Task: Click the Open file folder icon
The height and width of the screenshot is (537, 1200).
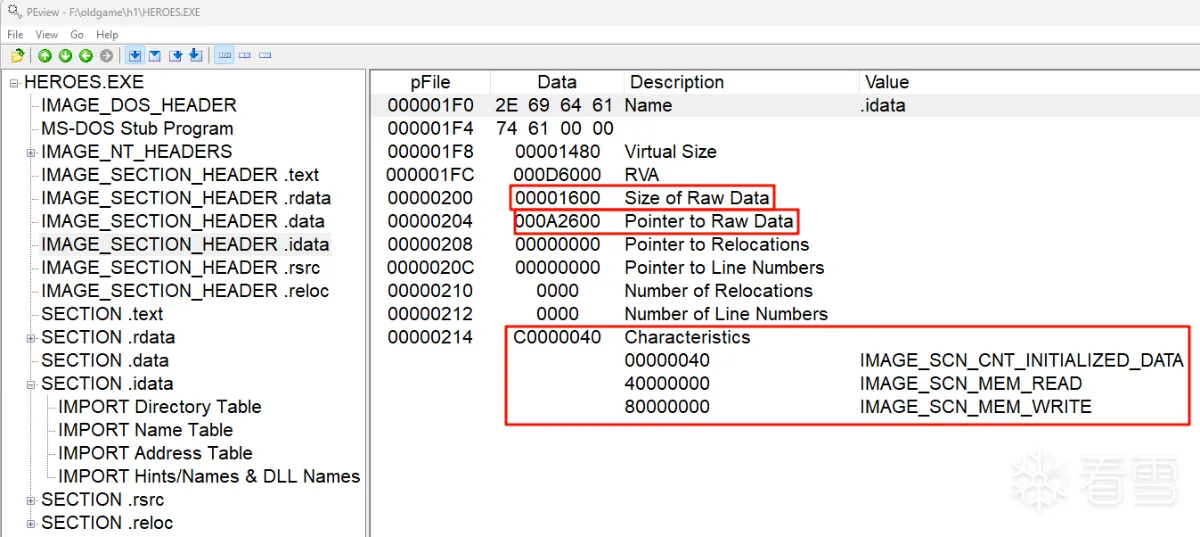Action: point(17,55)
